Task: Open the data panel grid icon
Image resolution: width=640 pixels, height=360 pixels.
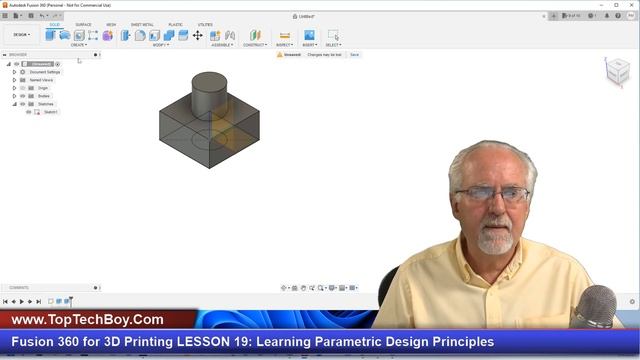Action: (x=5, y=16)
